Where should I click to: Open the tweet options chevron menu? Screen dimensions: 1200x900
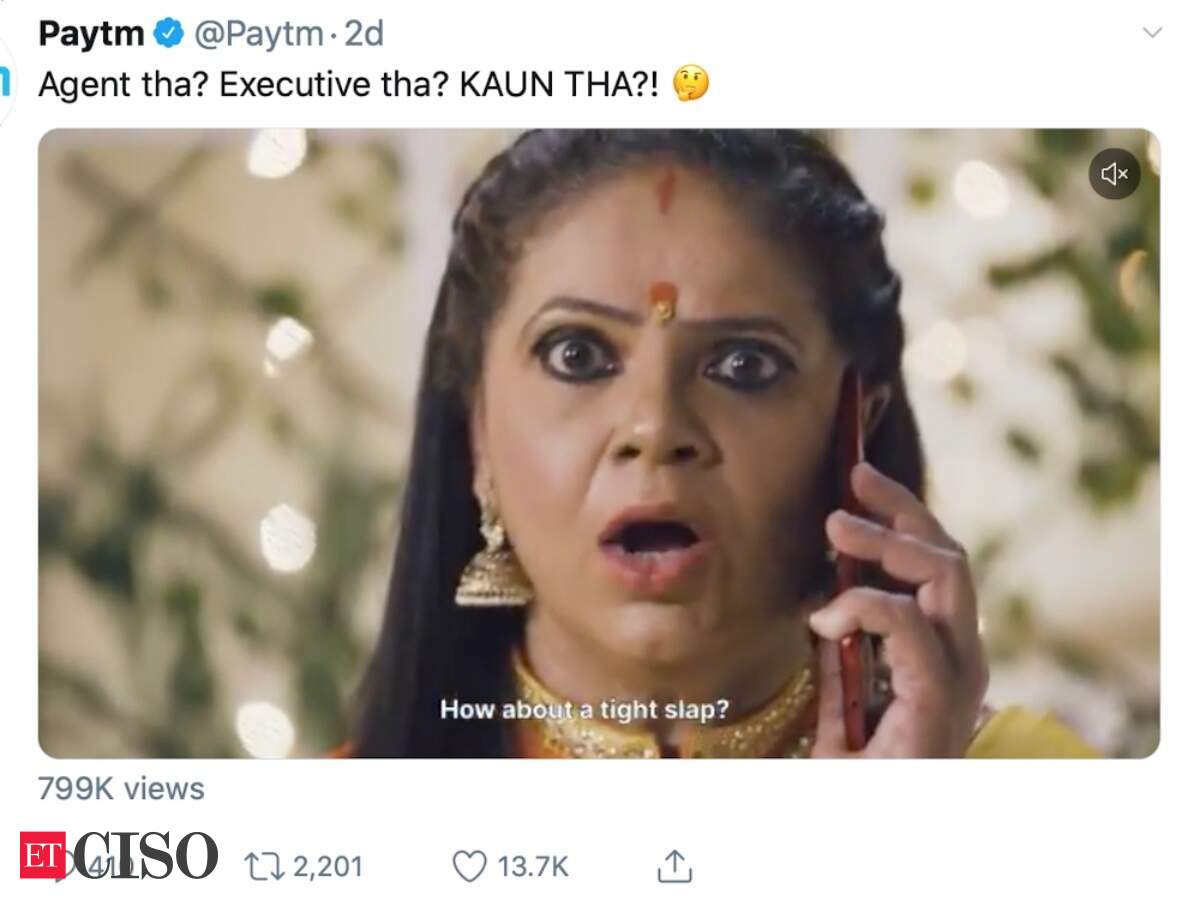click(1152, 33)
